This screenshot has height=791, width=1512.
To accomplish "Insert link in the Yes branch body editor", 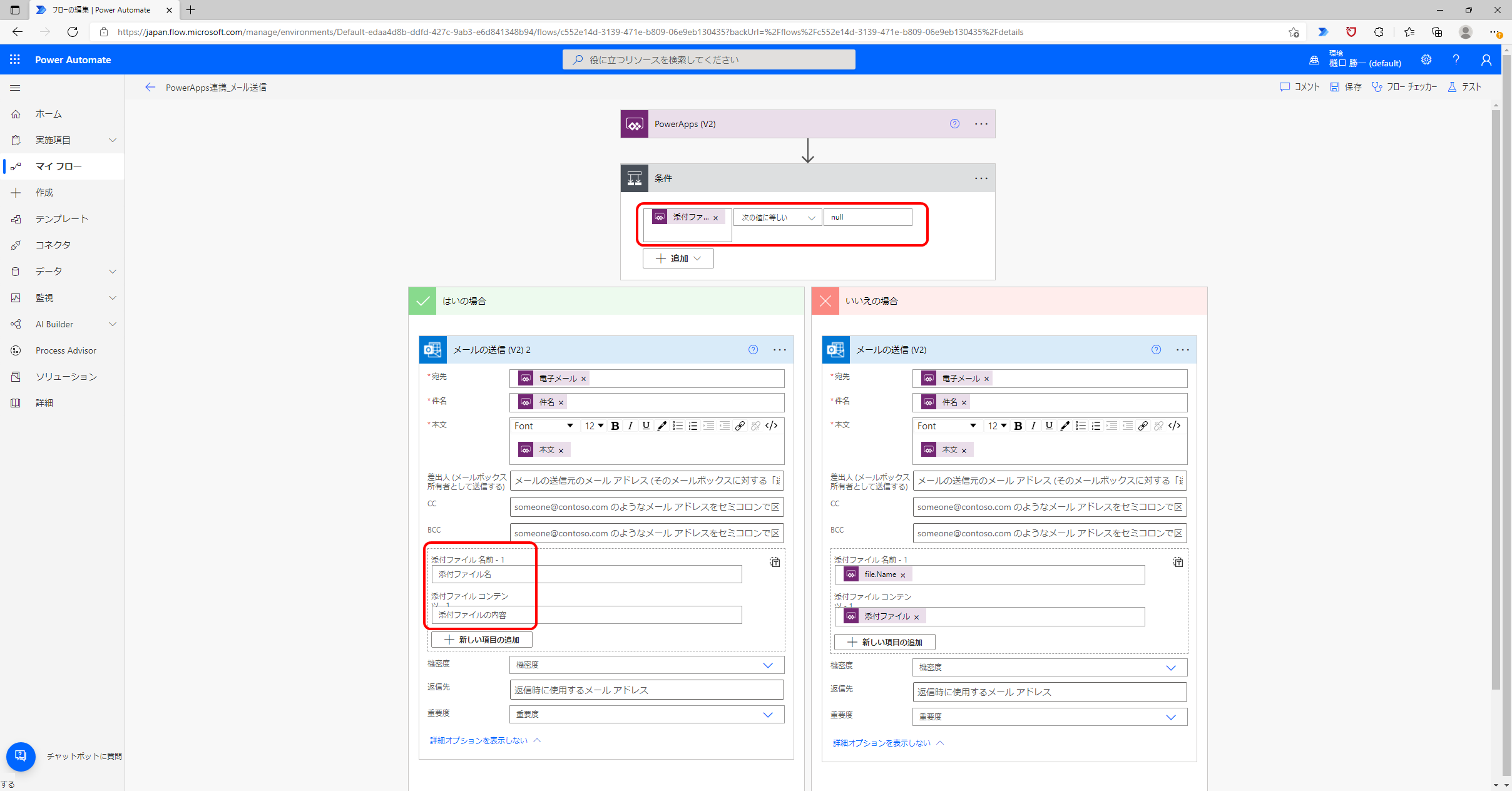I will [x=740, y=426].
